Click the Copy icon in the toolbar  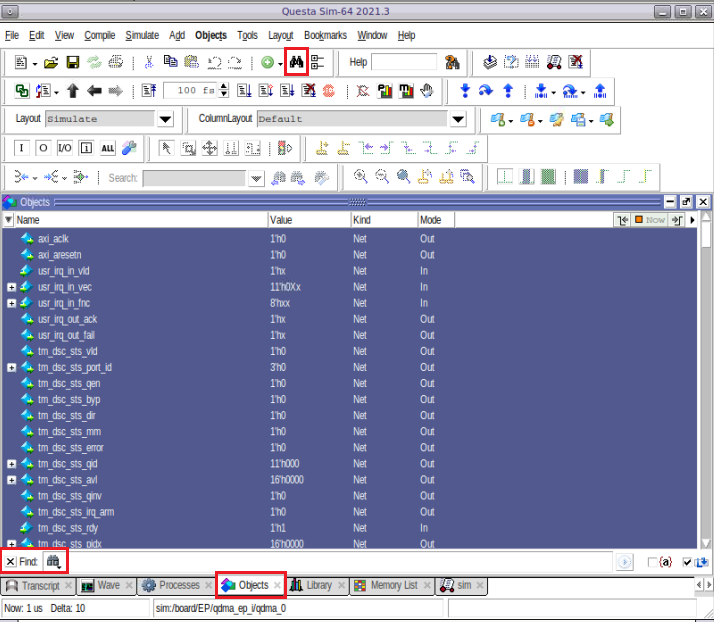tap(171, 62)
